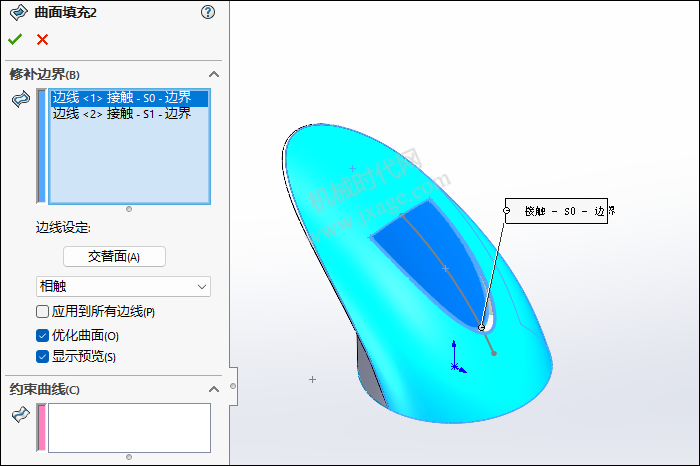Select 边线<2> 接触 - S1 - 边界 entry
The height and width of the screenshot is (466, 700).
tap(129, 114)
